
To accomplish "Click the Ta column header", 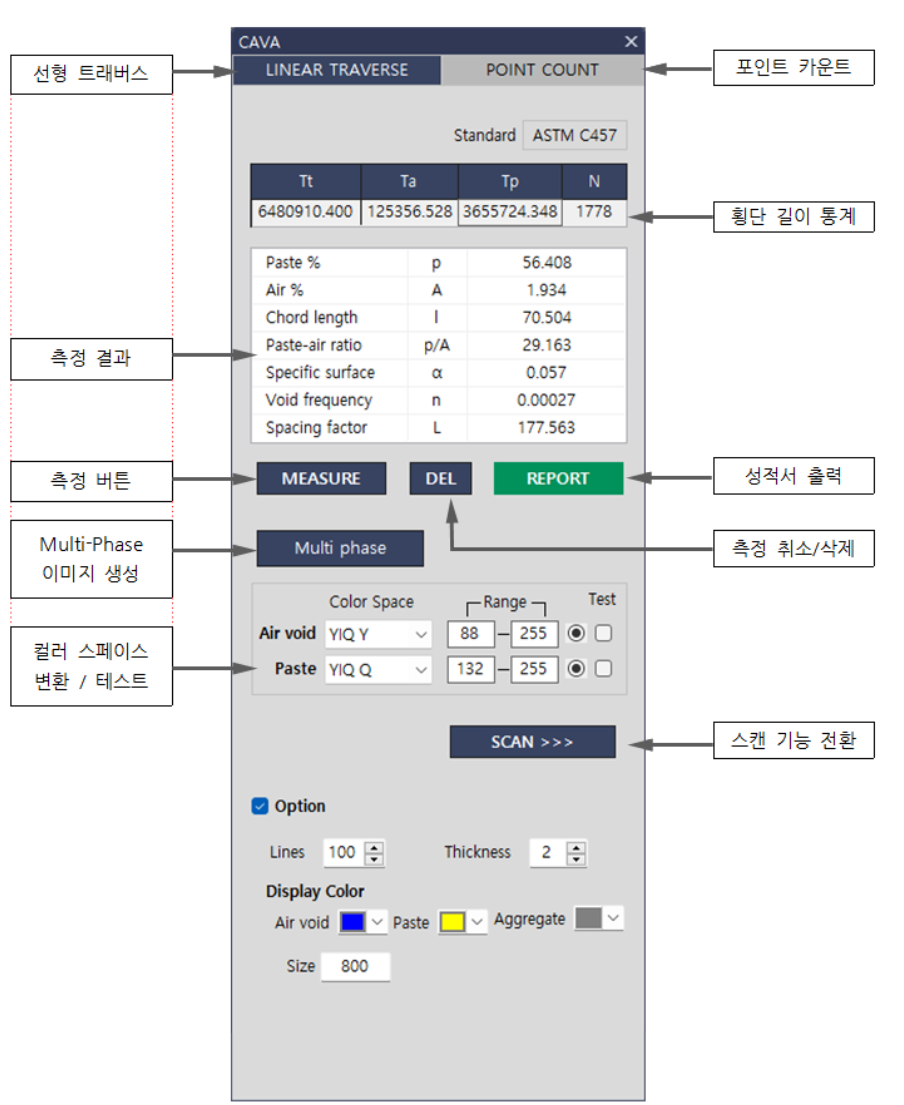I will coord(409,182).
